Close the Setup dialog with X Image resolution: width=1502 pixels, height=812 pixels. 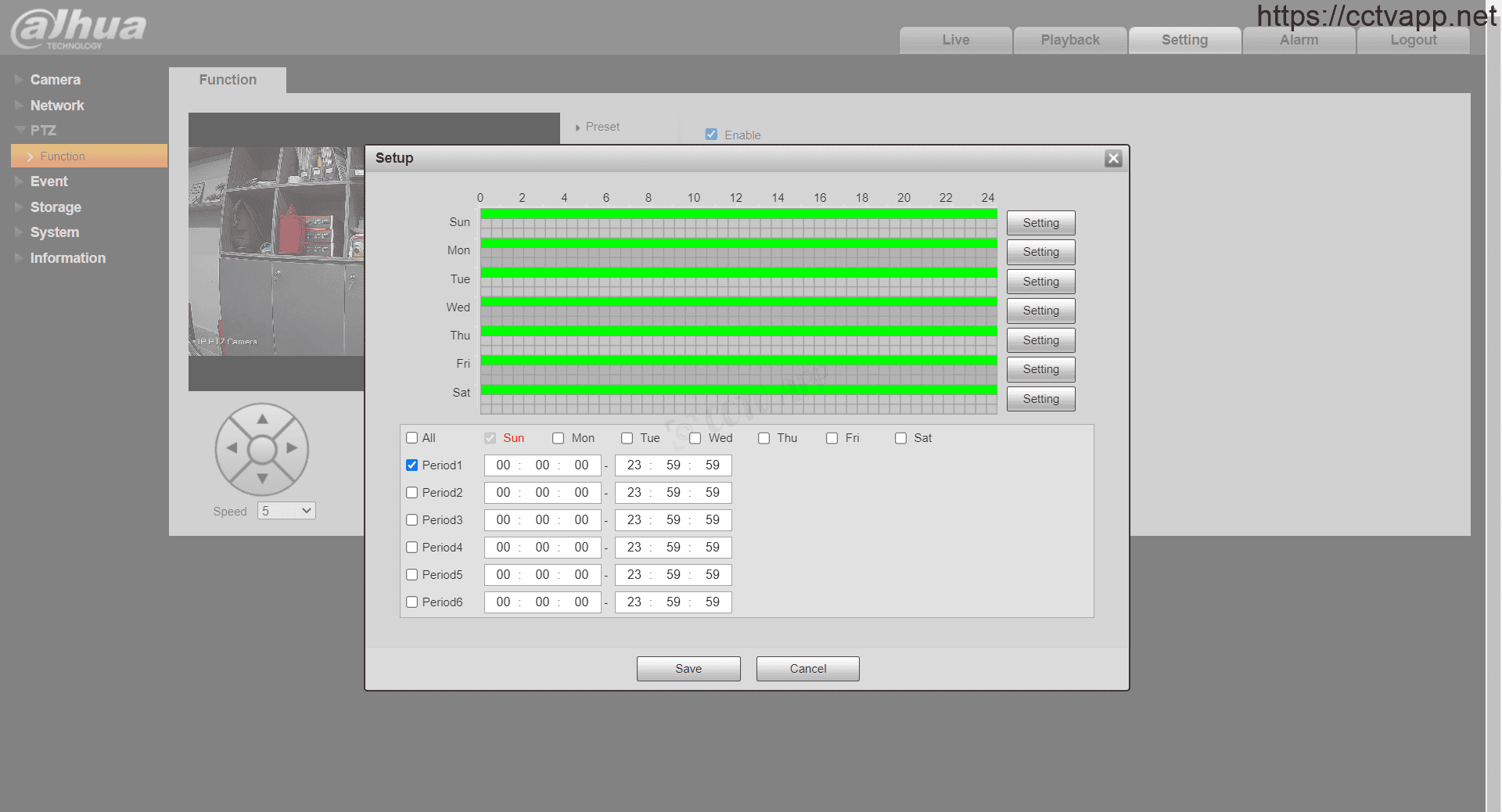1113,159
